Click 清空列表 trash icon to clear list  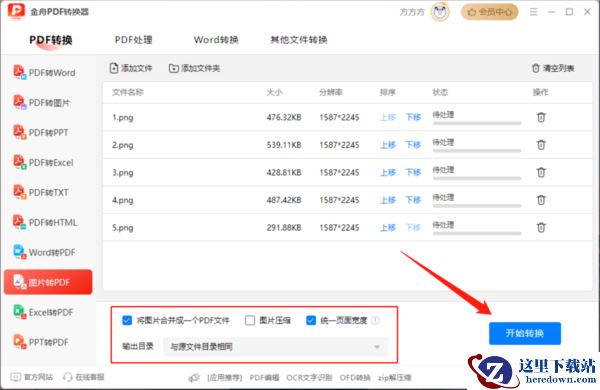[536, 68]
